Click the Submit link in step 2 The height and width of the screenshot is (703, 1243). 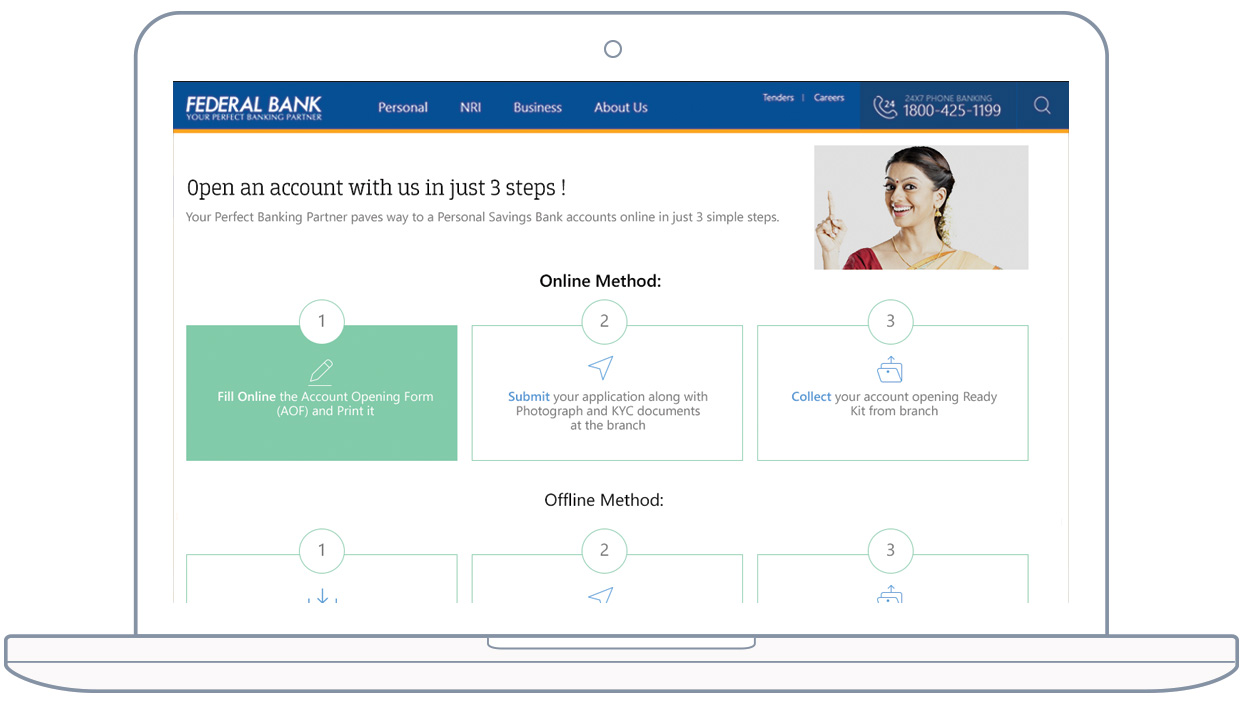pos(528,397)
